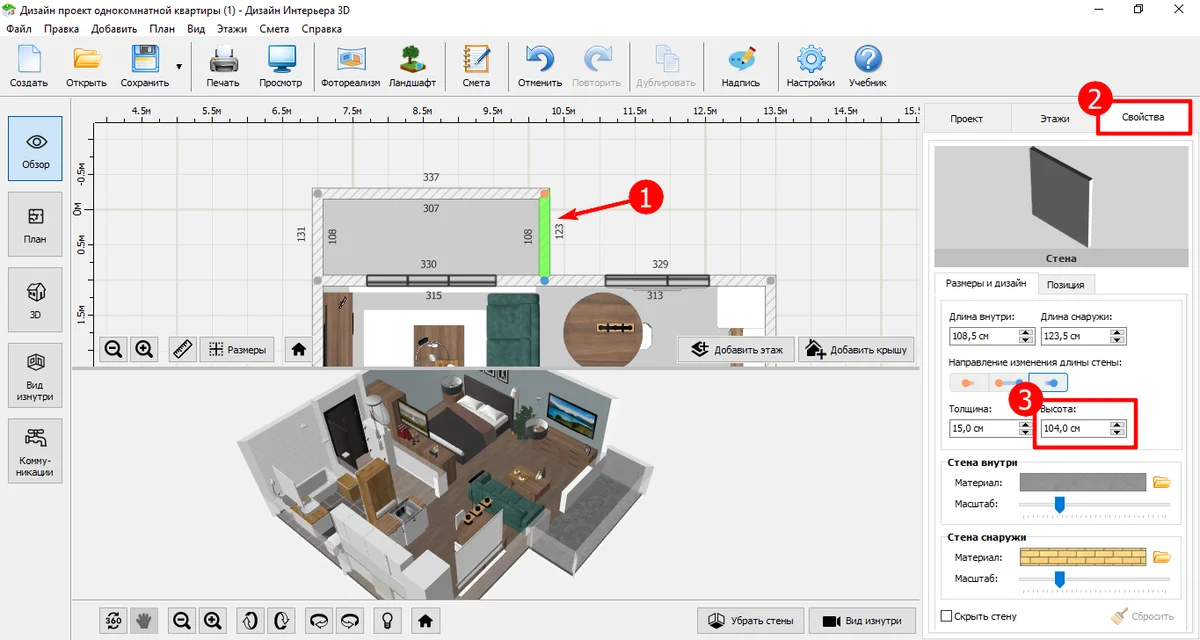Select the left-anchored wall length direction
This screenshot has width=1200, height=640.
coord(966,382)
